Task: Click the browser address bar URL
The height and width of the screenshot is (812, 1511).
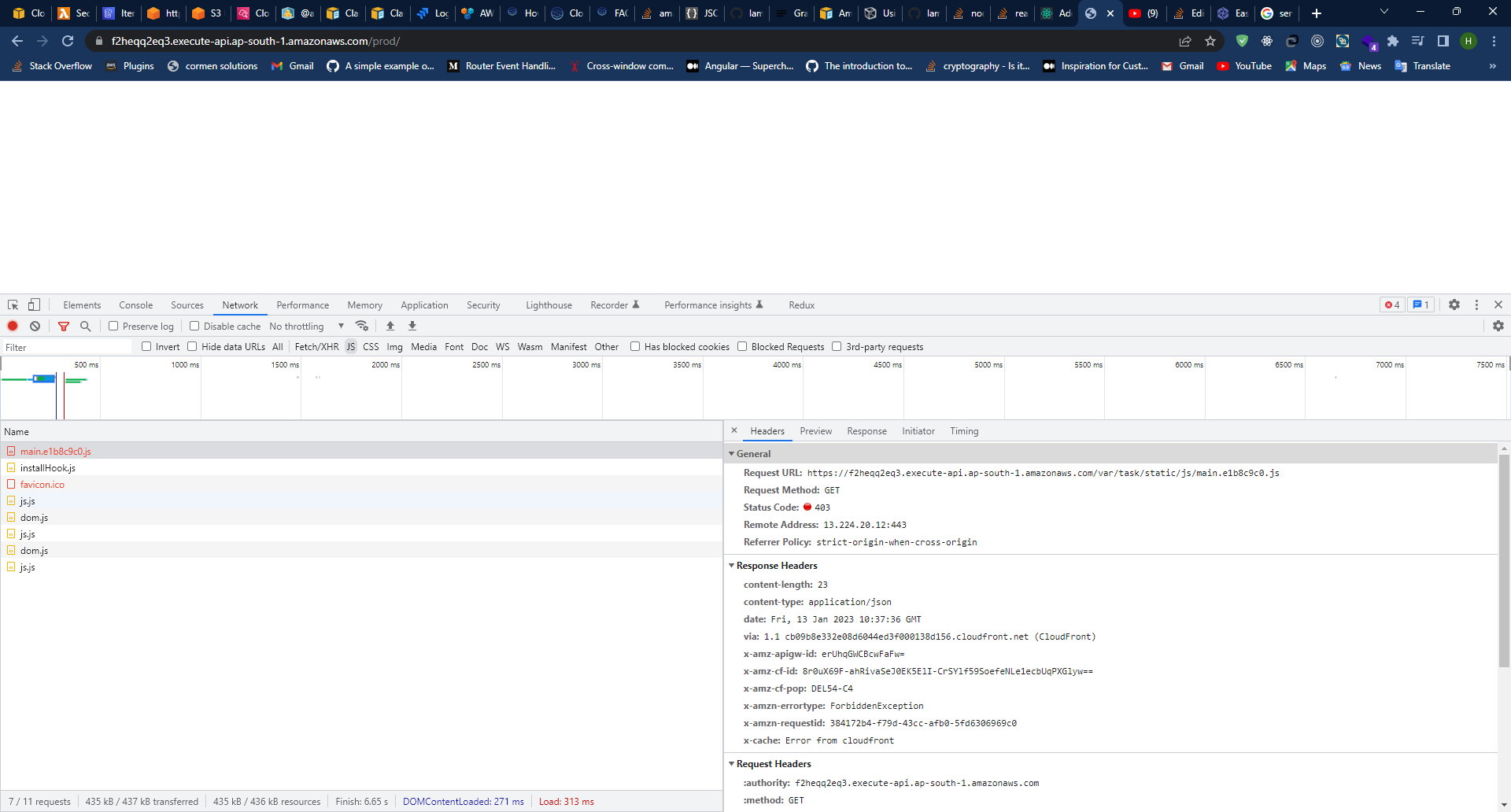Action: [x=255, y=41]
